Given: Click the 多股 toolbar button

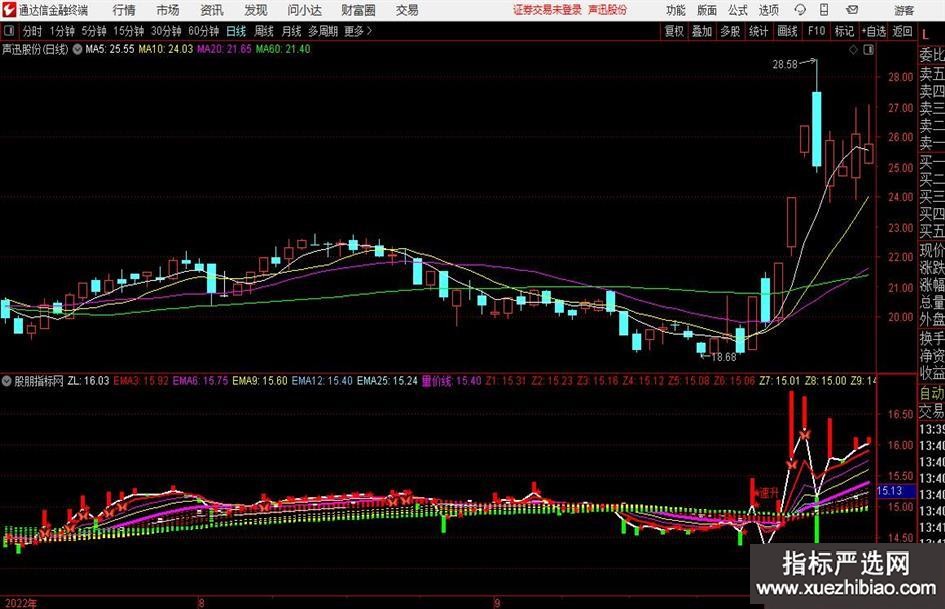Looking at the screenshot, I should (x=730, y=31).
